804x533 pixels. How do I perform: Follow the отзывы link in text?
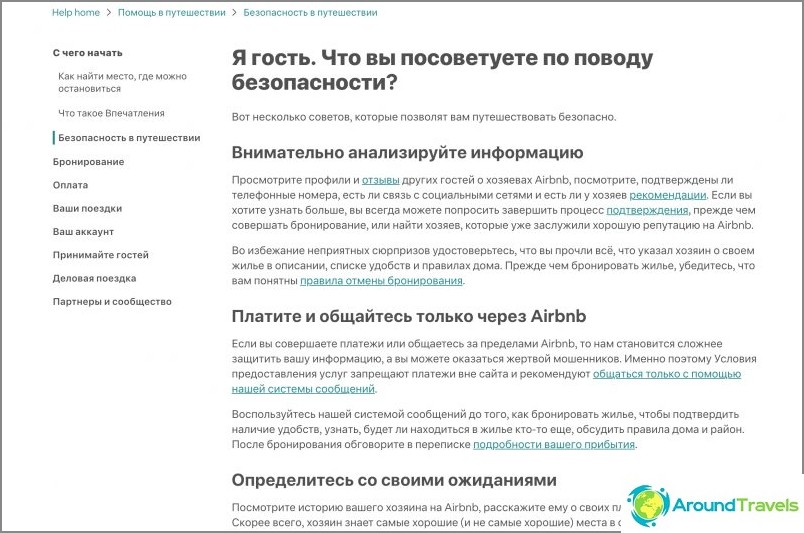(380, 180)
